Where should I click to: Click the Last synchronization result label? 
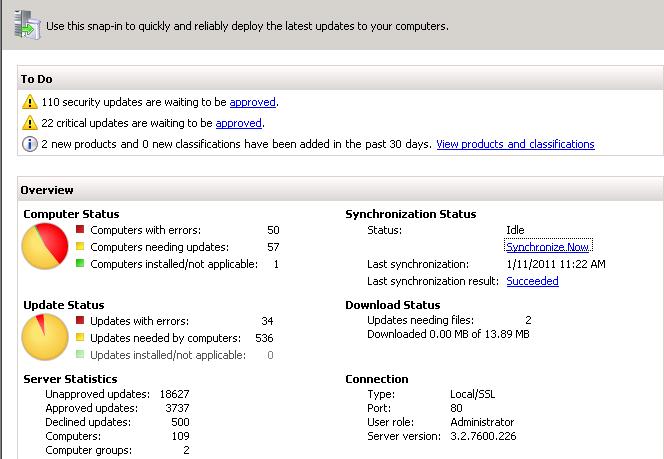[433, 281]
